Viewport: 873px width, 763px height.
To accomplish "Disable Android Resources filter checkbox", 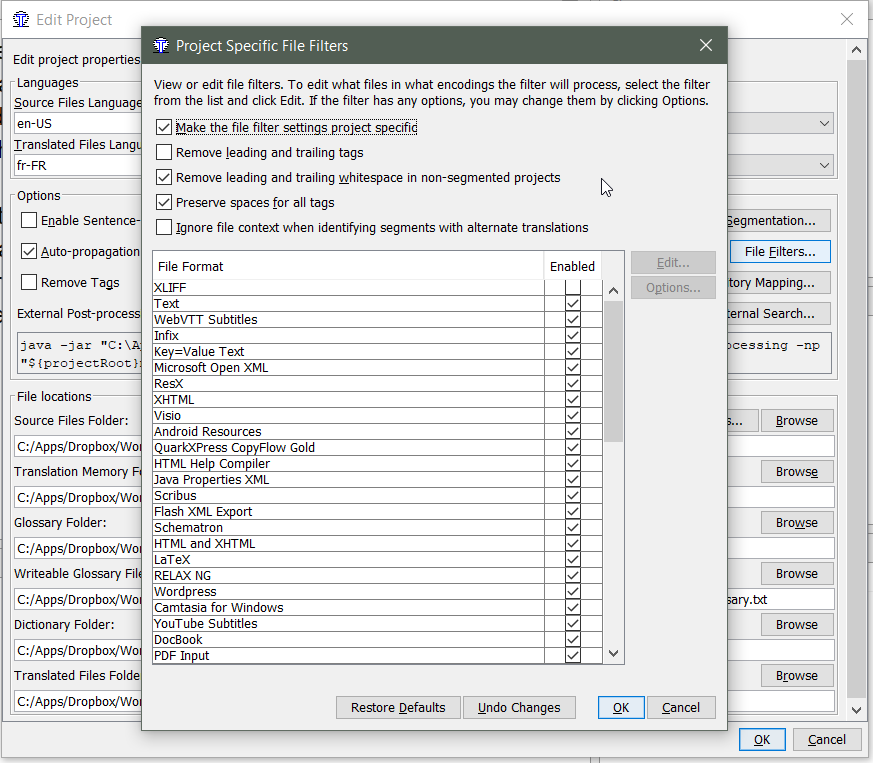I will tap(572, 432).
